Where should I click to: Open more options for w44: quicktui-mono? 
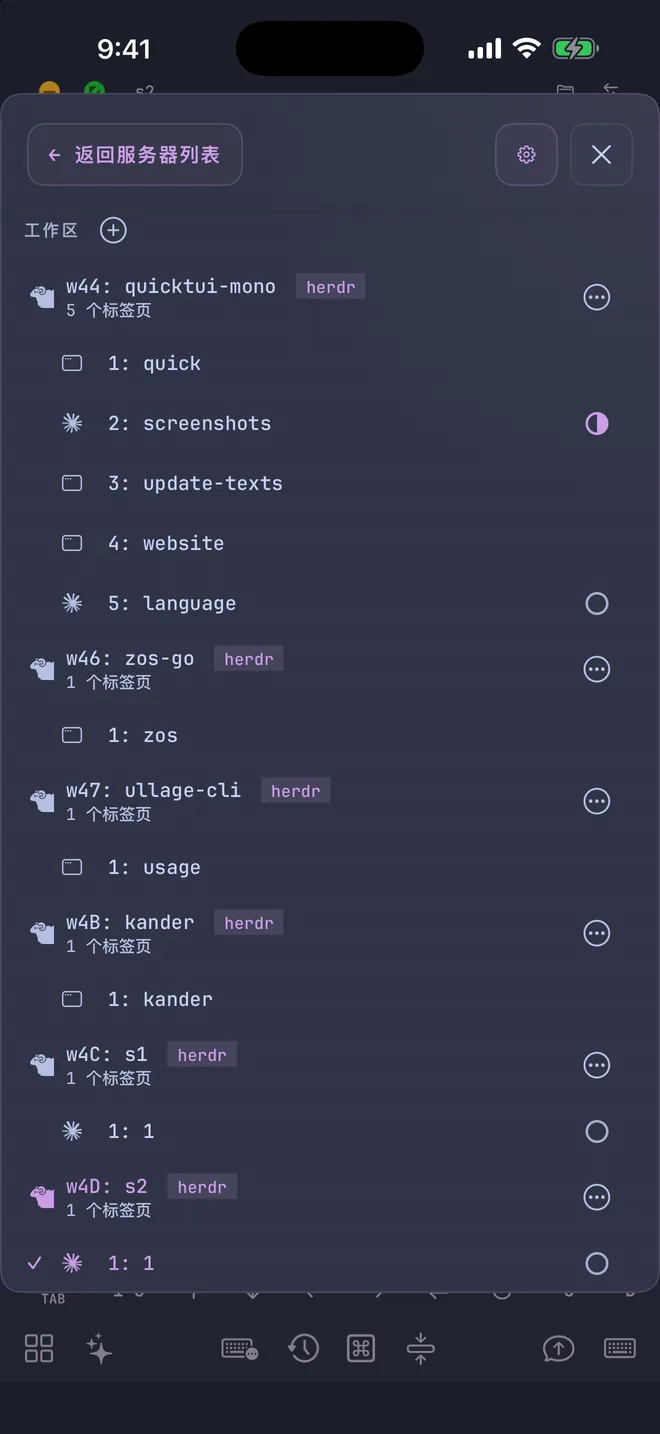(x=597, y=297)
